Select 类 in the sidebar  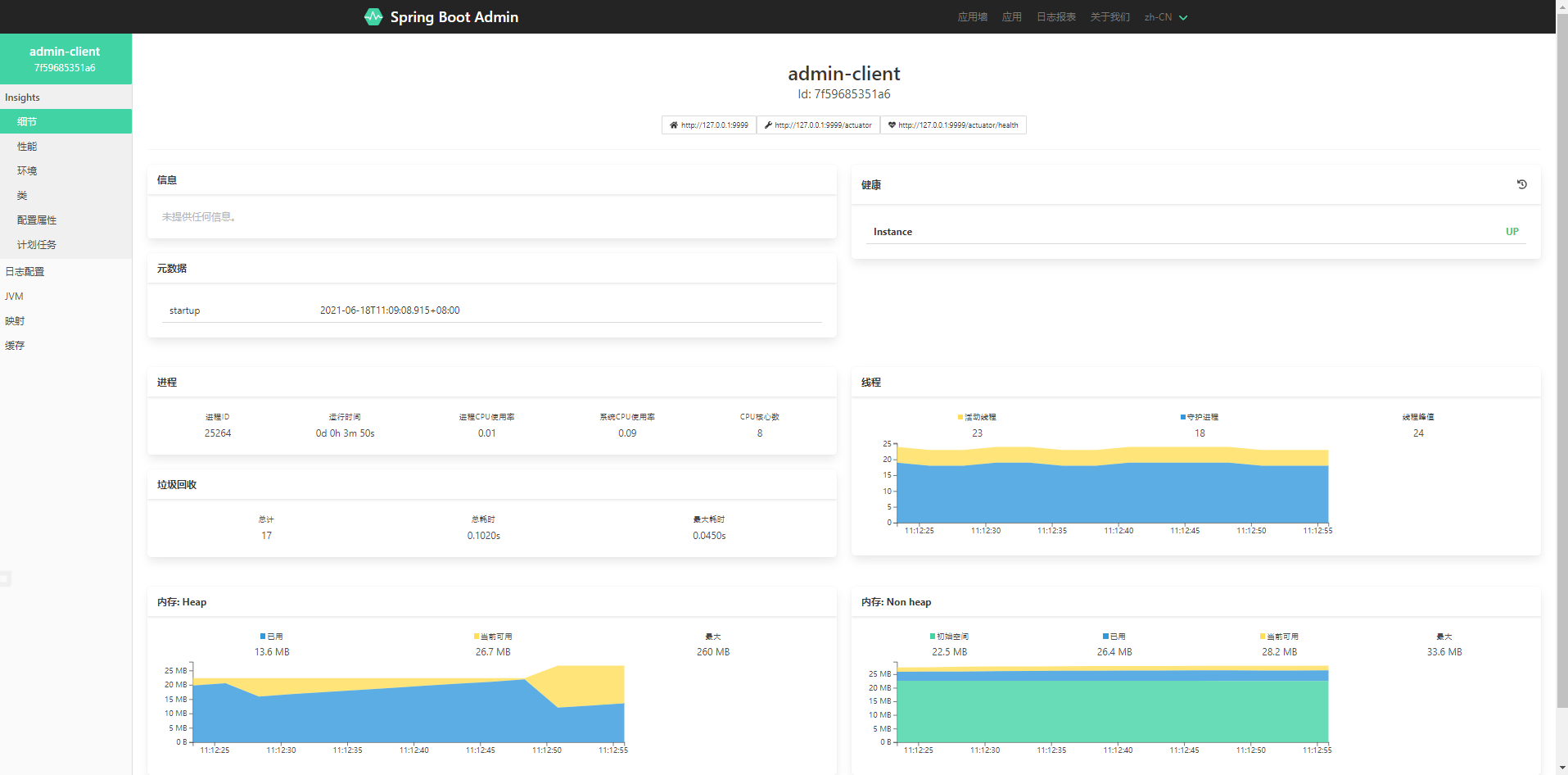66,195
